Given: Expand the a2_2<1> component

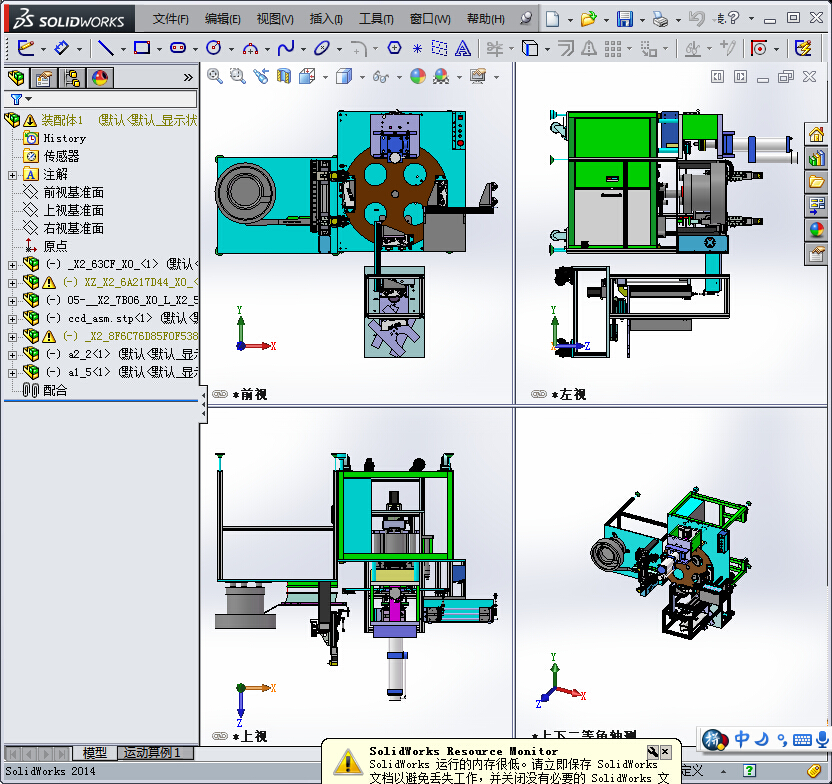Looking at the screenshot, I should [x=12, y=355].
